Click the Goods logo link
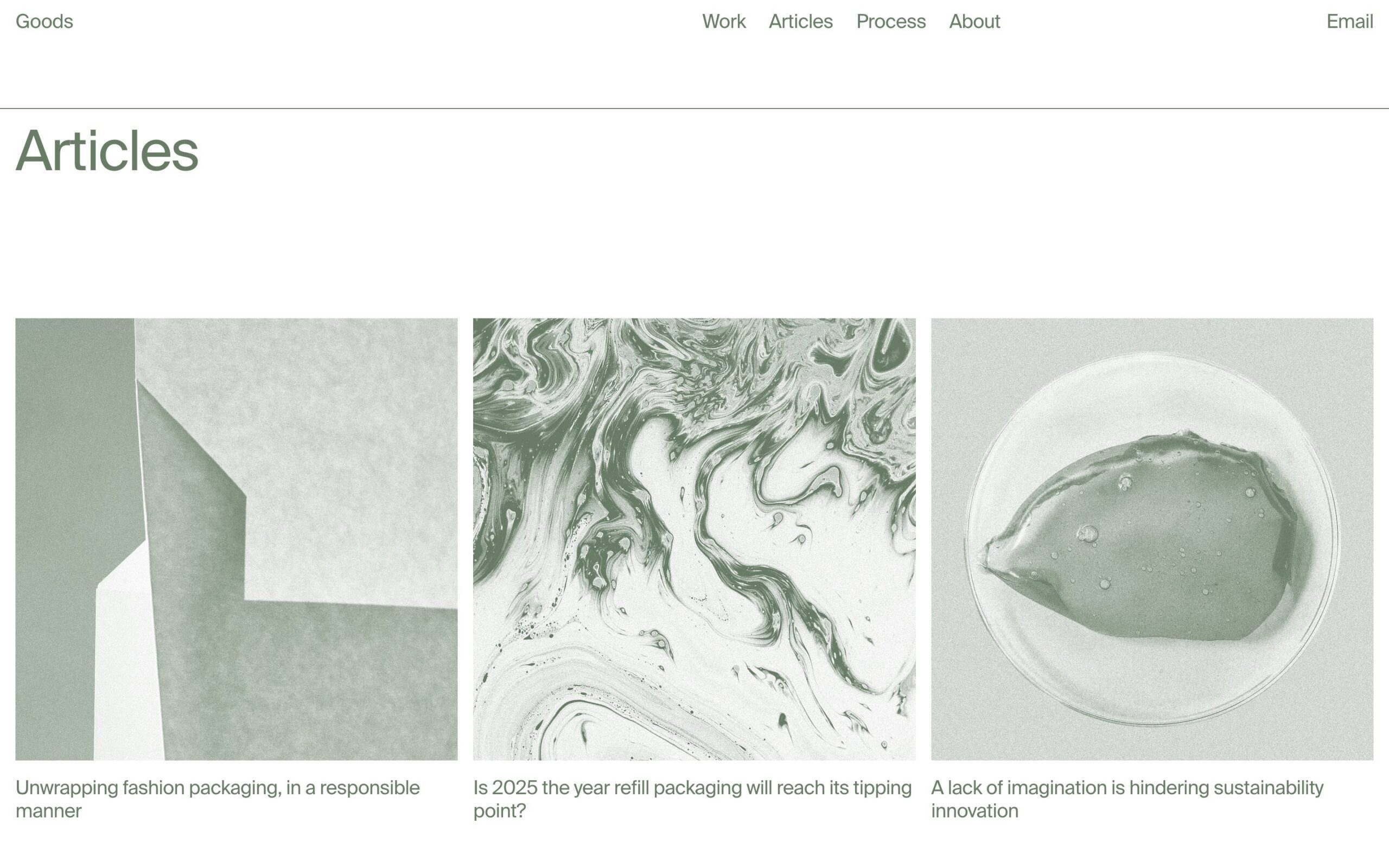 [44, 21]
